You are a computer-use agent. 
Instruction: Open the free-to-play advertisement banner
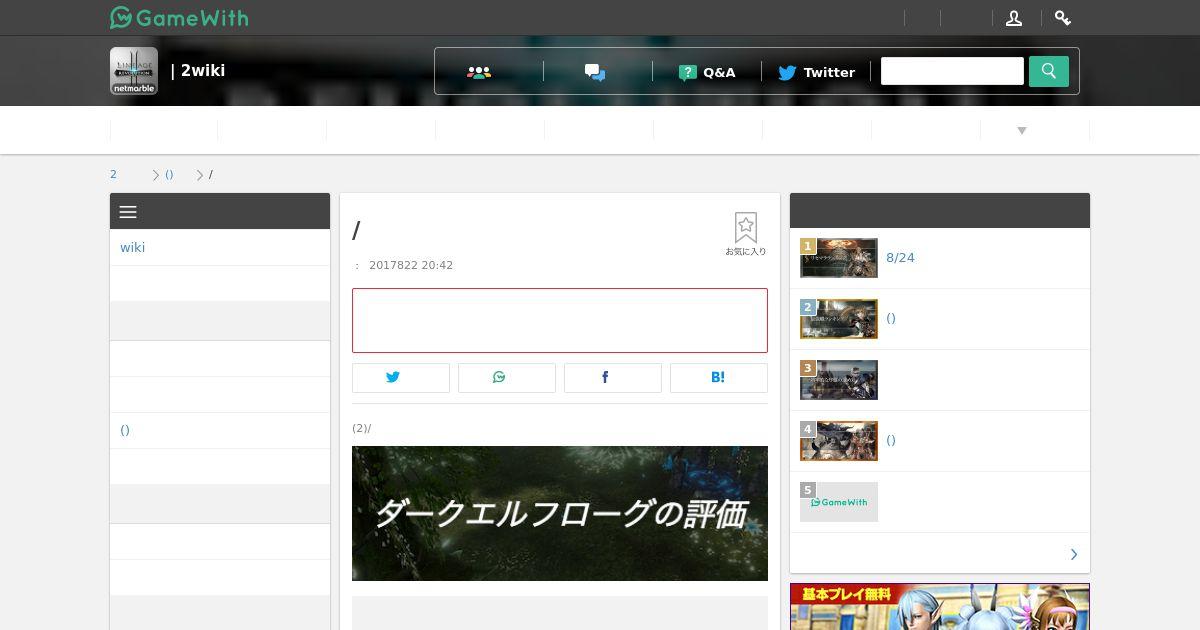940,607
